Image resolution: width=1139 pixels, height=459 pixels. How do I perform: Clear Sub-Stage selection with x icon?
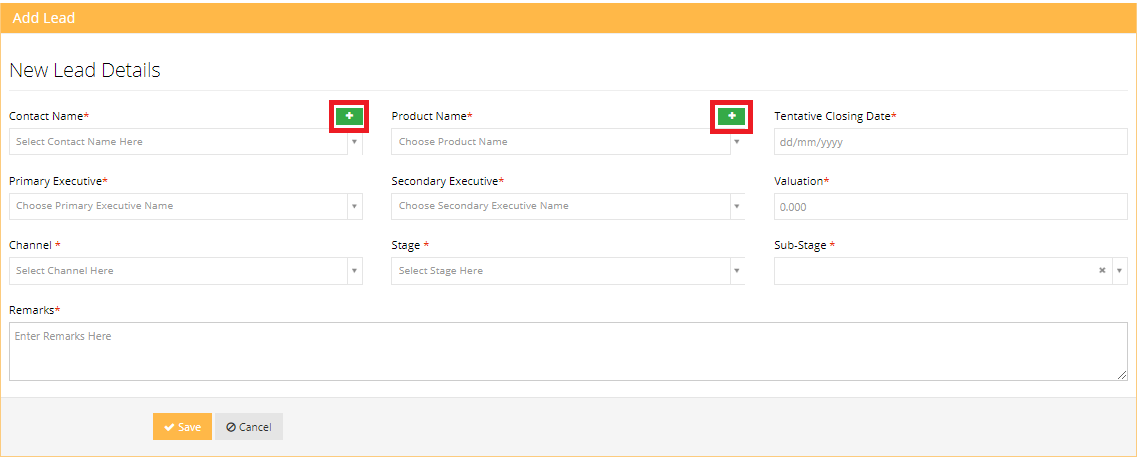tap(1102, 270)
